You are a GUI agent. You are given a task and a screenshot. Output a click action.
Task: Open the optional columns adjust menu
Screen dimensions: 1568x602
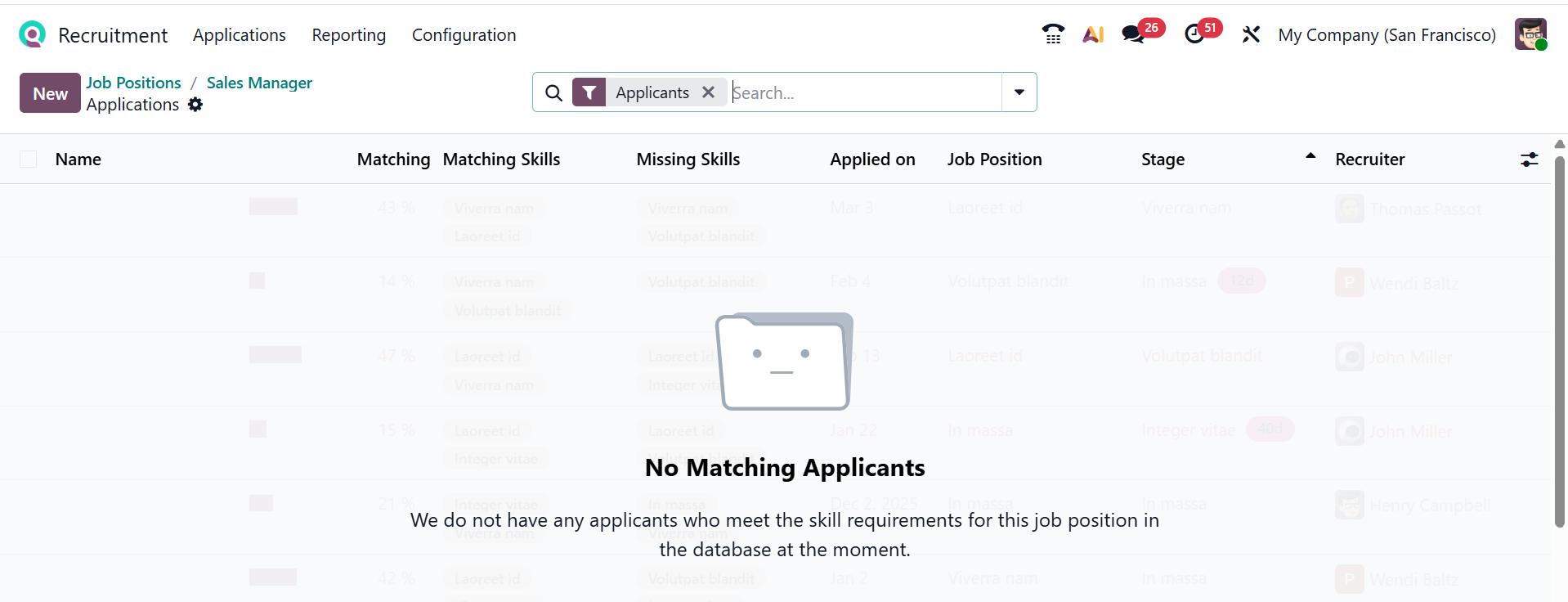pos(1529,159)
